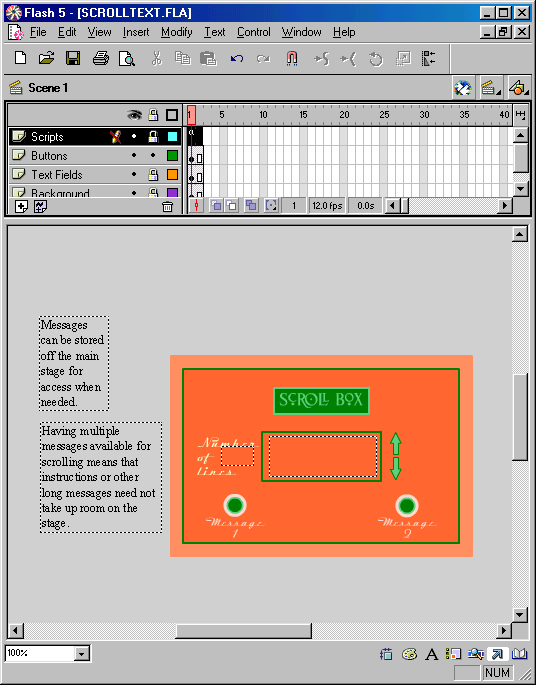Screen dimensions: 536x685
Task: Toggle Scripts layer outline color square
Action: pos(173,137)
